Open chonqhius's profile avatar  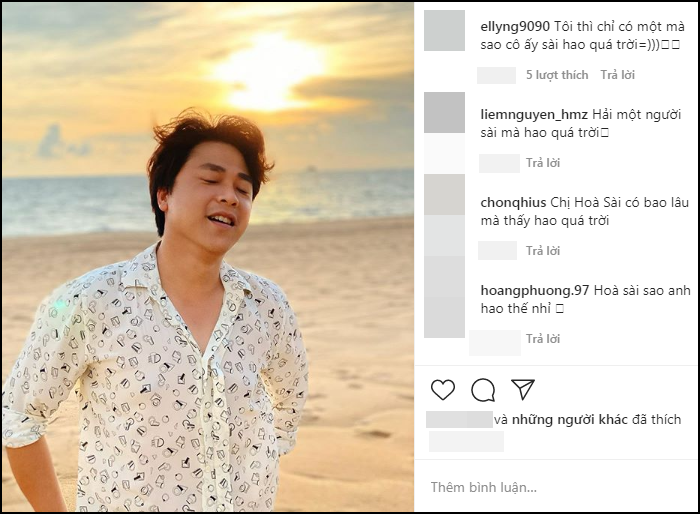click(445, 195)
